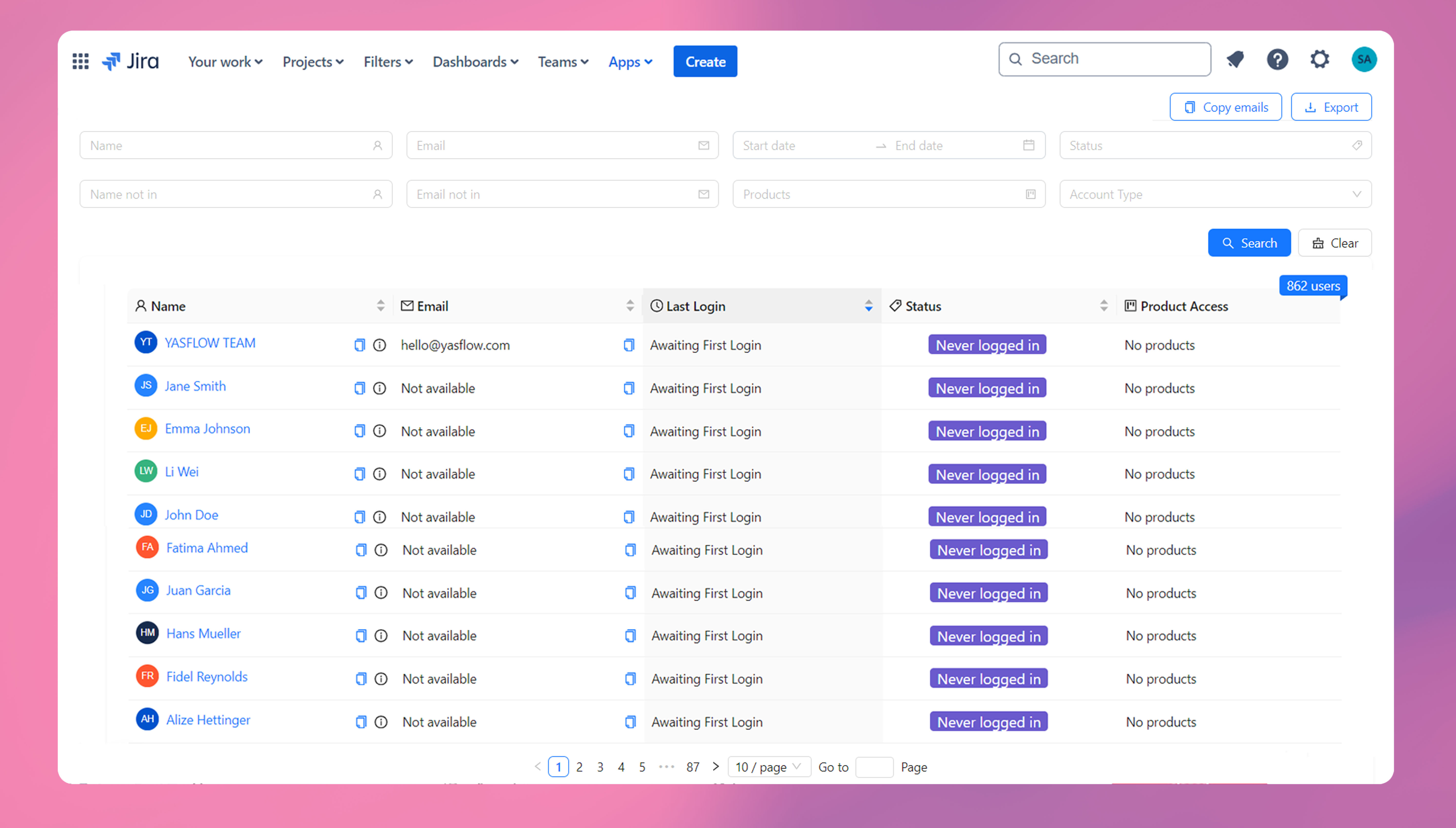1456x828 pixels.
Task: Open the settings gear icon
Action: pyautogui.click(x=1319, y=59)
